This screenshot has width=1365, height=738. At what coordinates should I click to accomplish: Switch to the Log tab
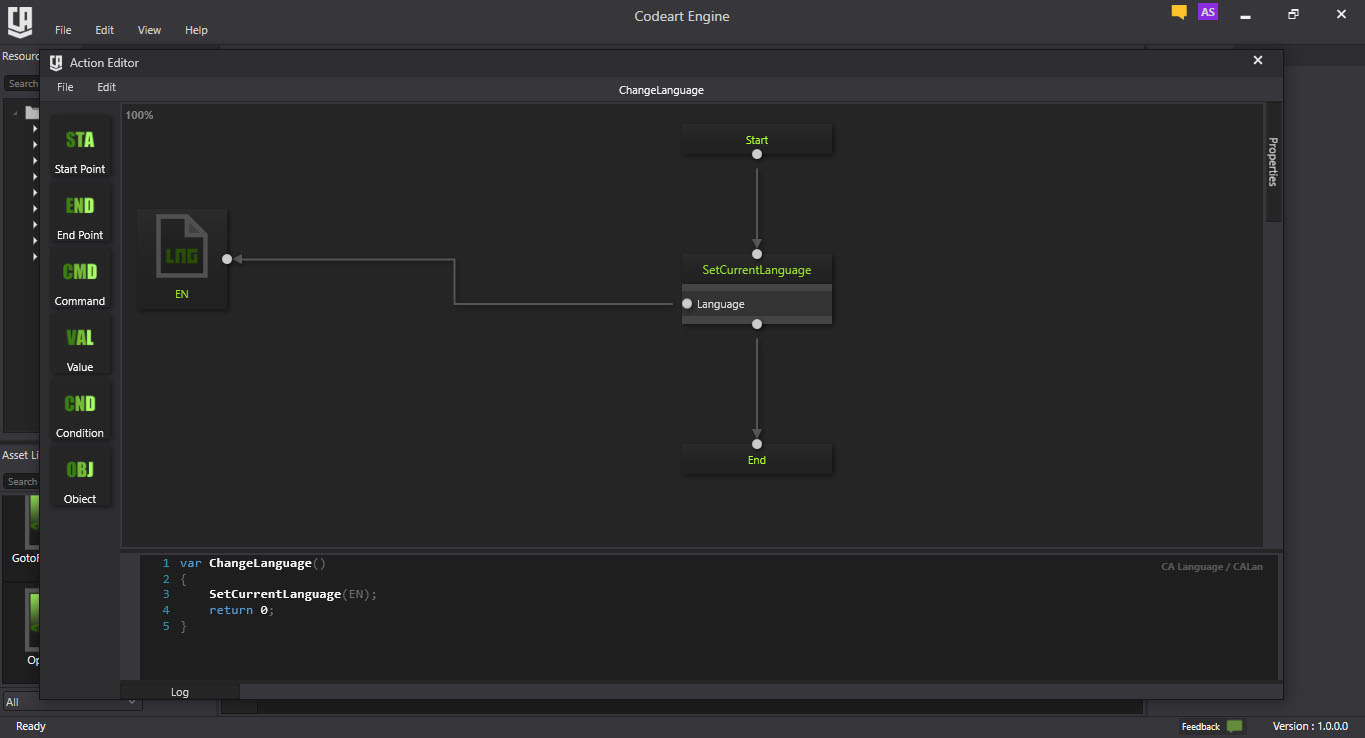coord(180,692)
